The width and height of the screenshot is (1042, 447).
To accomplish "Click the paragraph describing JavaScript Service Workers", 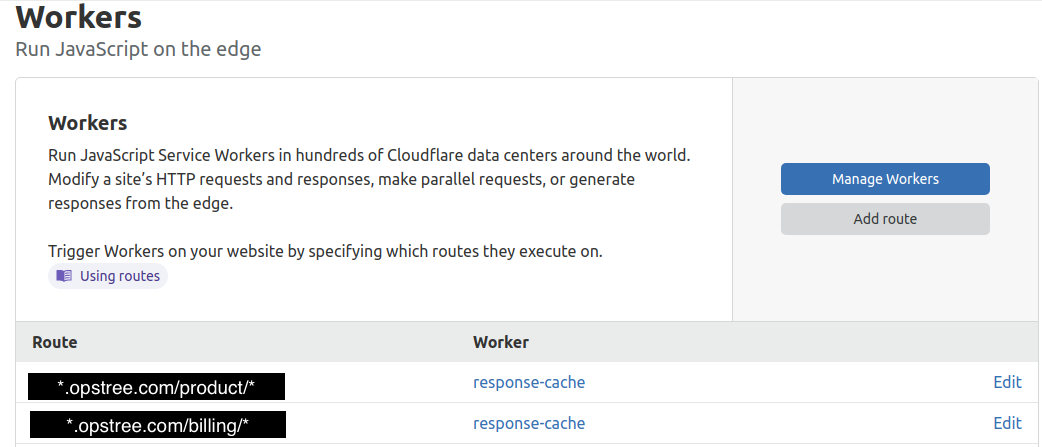I will click(x=369, y=180).
